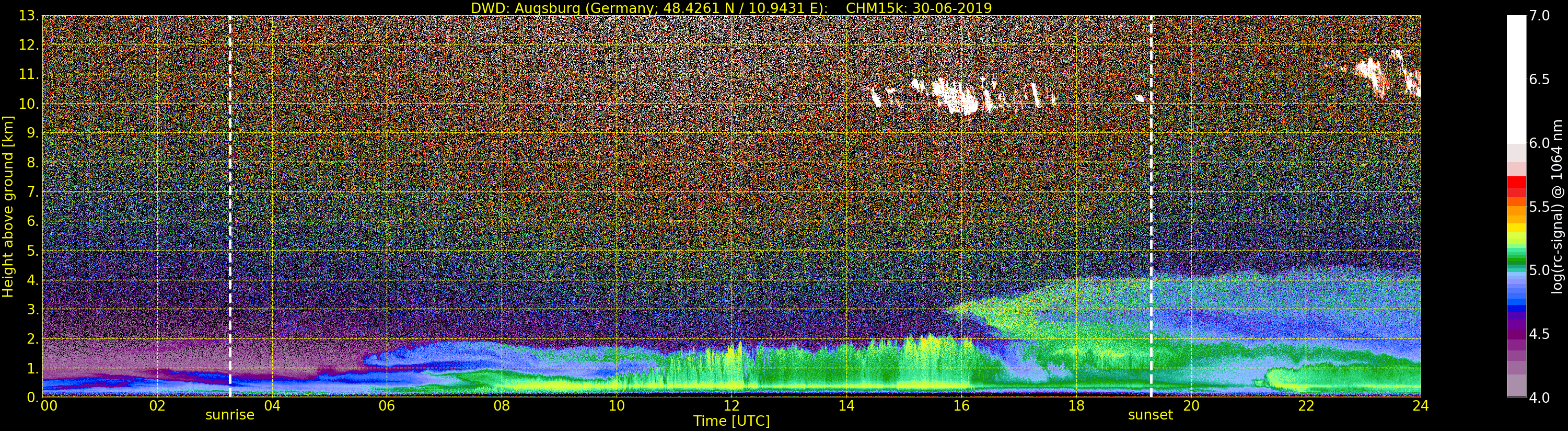This screenshot has height=431, width=1568.
Task: Click the '08' time axis tick label
Action: tap(502, 406)
